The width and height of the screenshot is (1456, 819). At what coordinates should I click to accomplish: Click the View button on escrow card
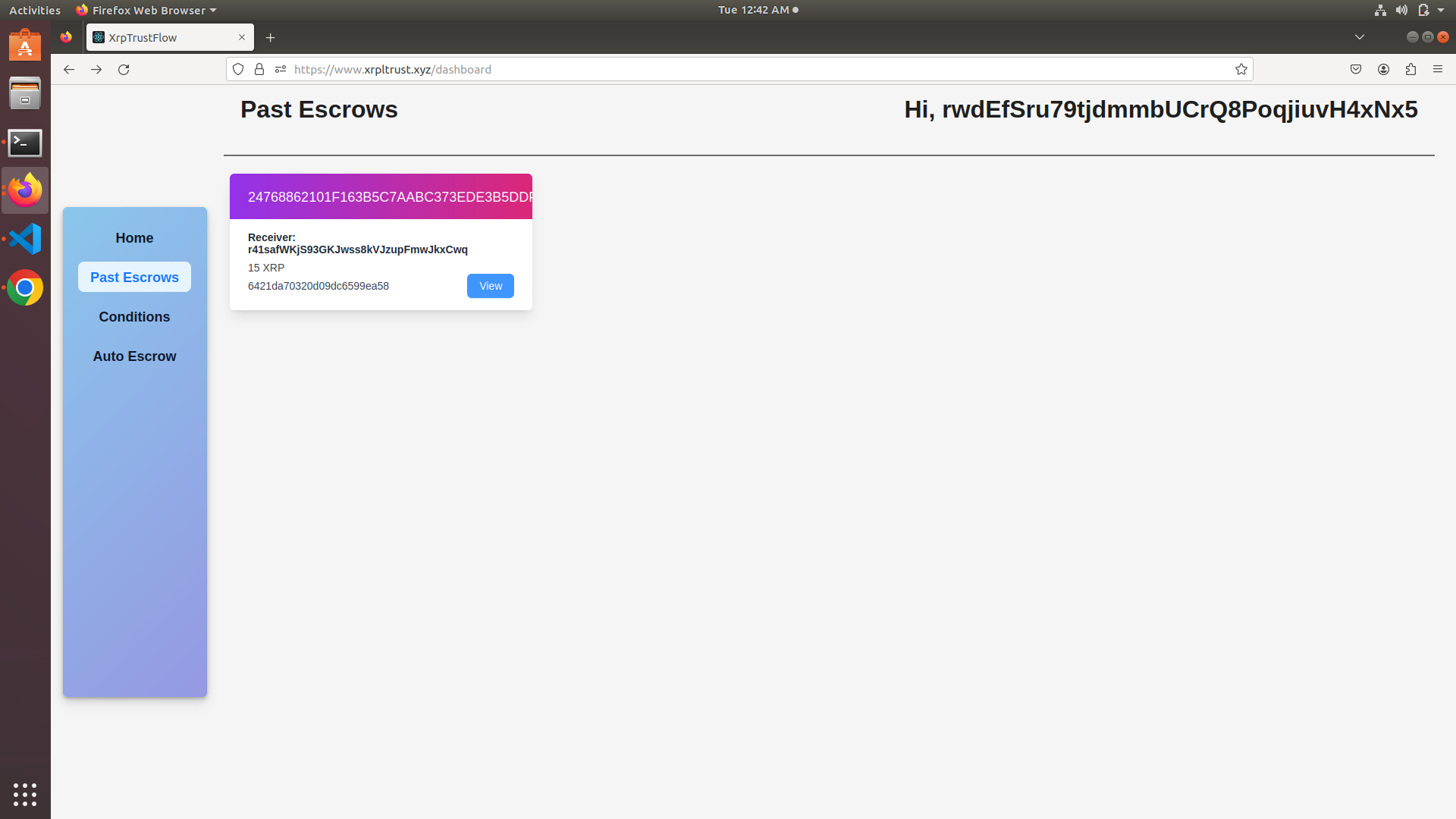click(x=490, y=286)
